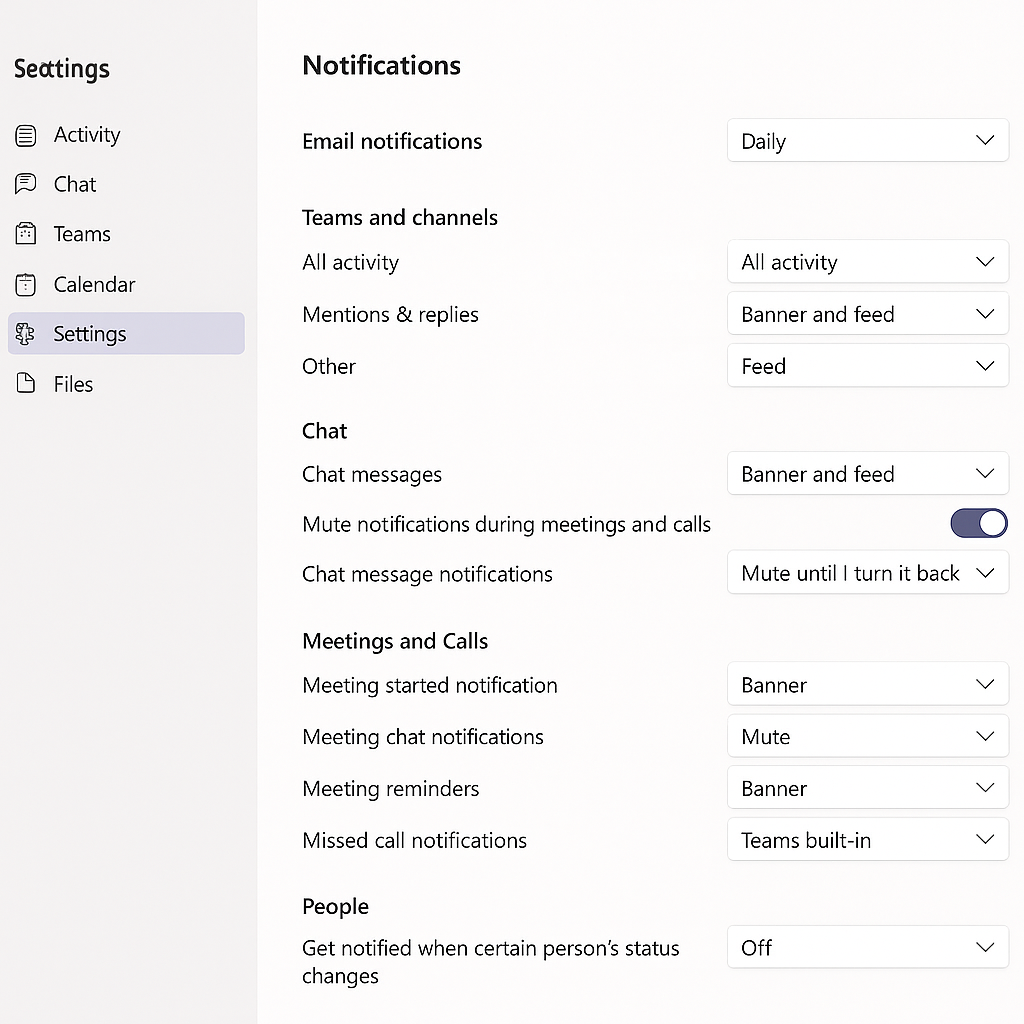Open the Other dropdown set to Feed
The image size is (1024, 1024).
[868, 366]
